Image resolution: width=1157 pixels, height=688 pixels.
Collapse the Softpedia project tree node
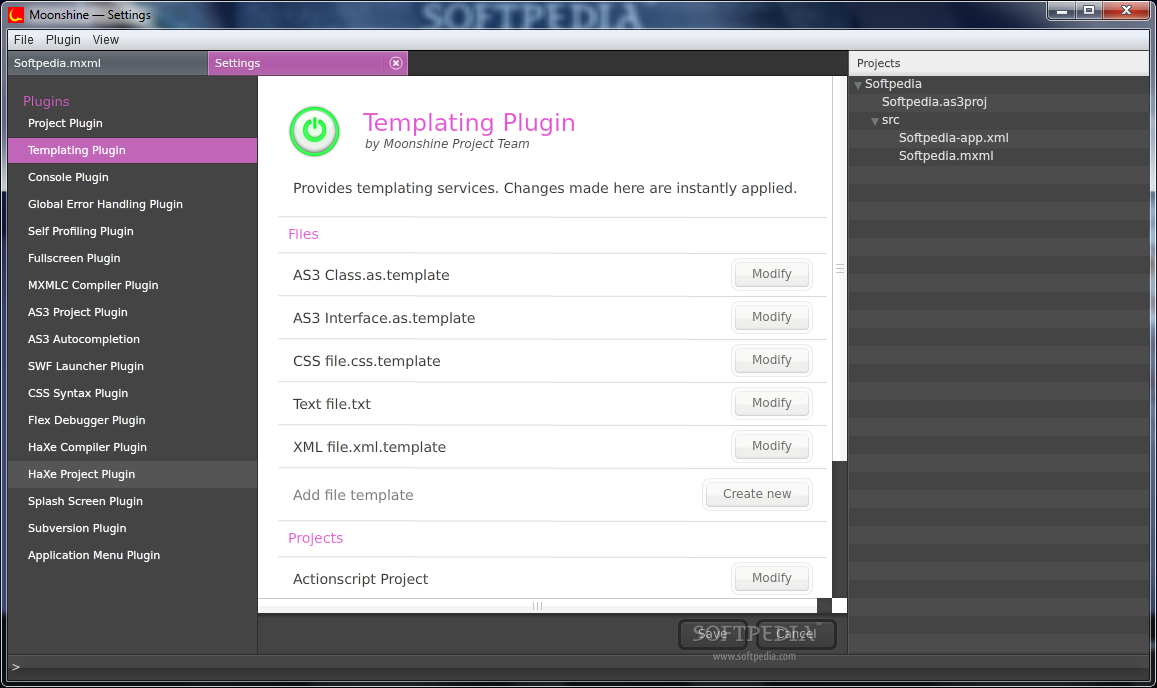858,85
